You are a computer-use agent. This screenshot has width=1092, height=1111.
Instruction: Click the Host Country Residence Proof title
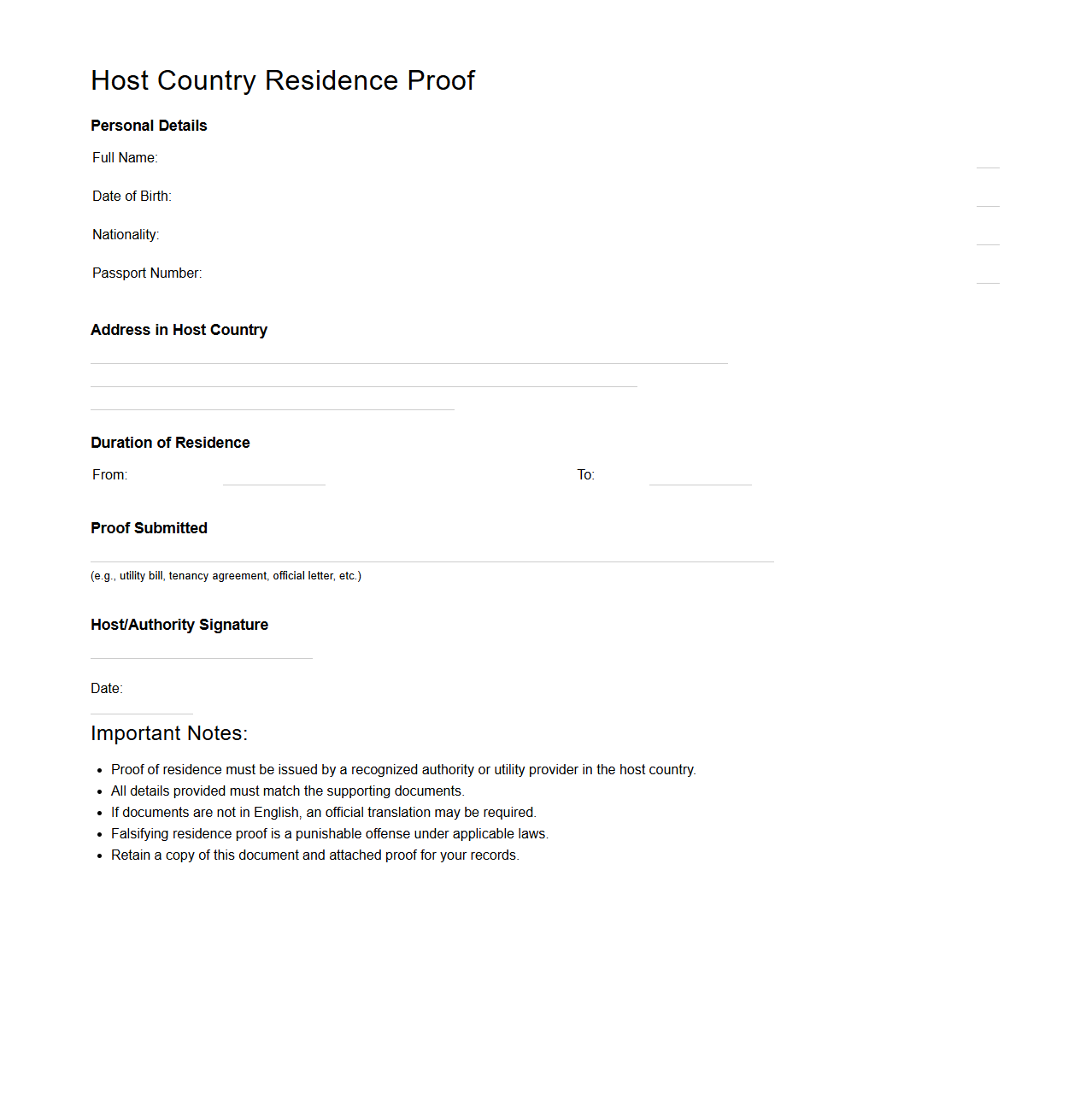point(283,80)
